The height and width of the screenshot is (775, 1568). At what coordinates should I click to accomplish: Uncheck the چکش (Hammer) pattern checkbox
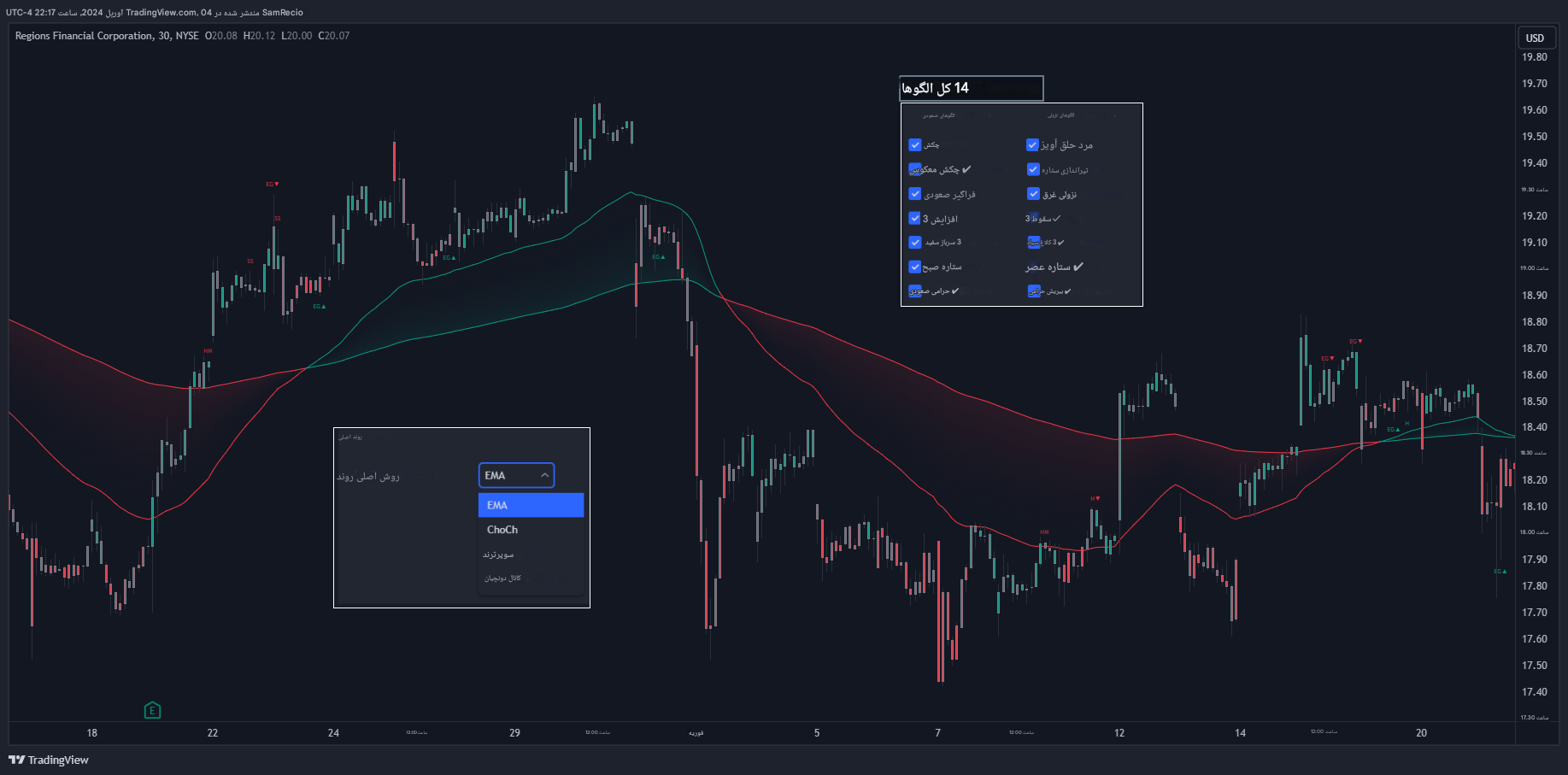(x=915, y=145)
